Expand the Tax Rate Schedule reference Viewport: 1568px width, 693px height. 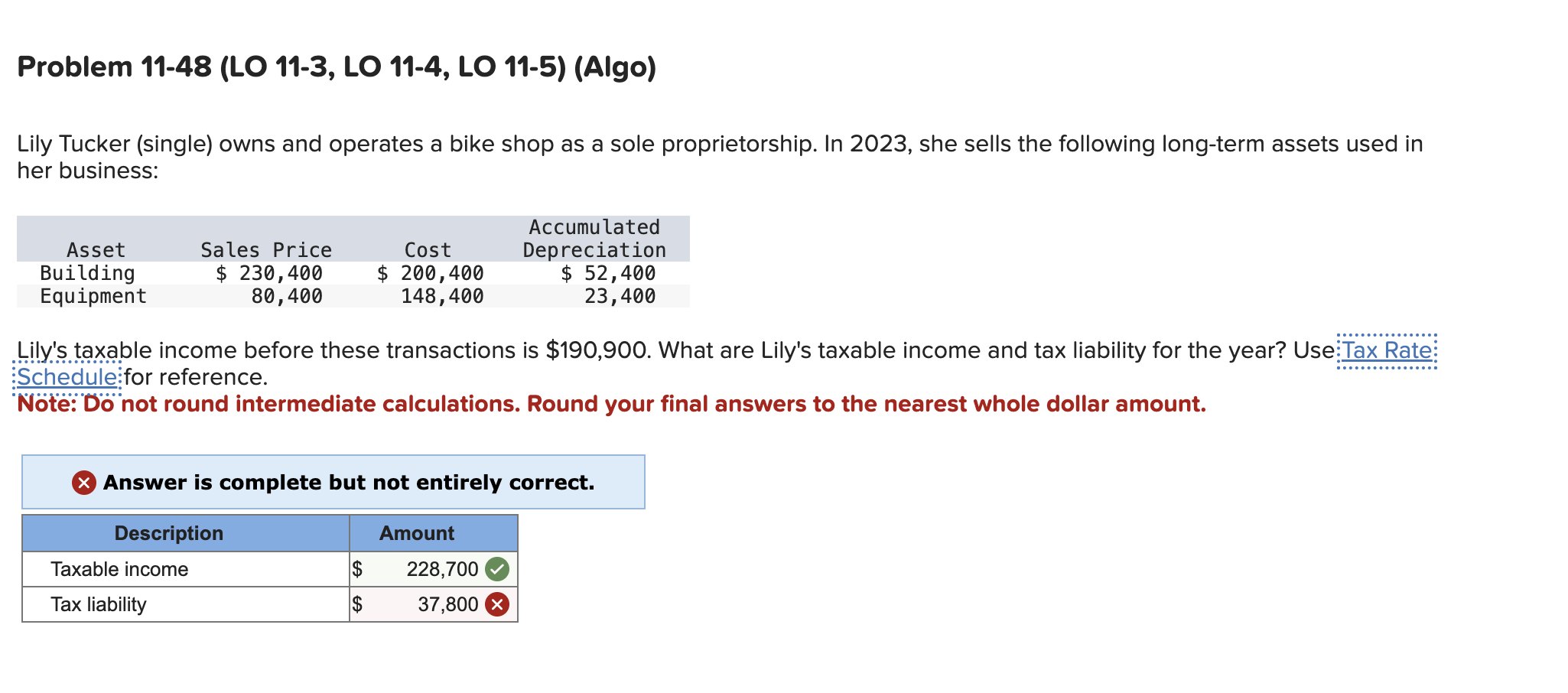click(1386, 350)
